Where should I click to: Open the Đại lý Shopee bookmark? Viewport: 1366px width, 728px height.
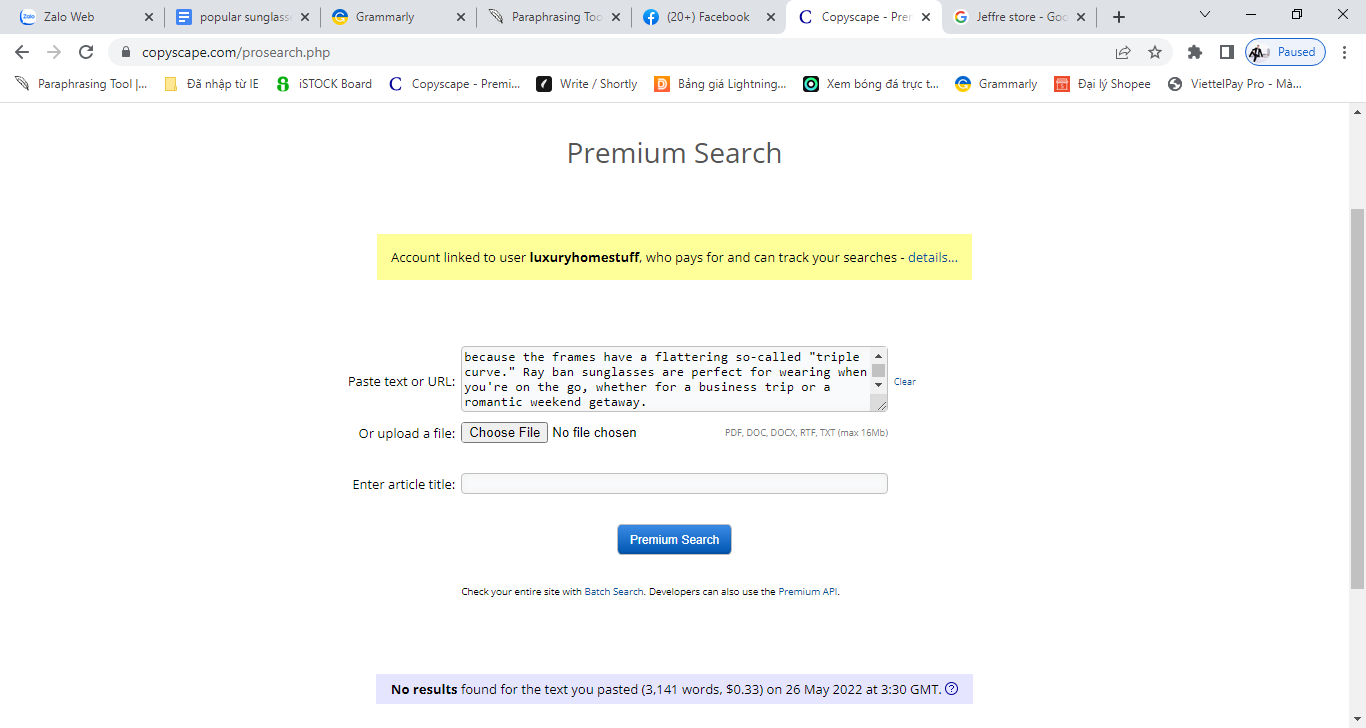click(1103, 84)
